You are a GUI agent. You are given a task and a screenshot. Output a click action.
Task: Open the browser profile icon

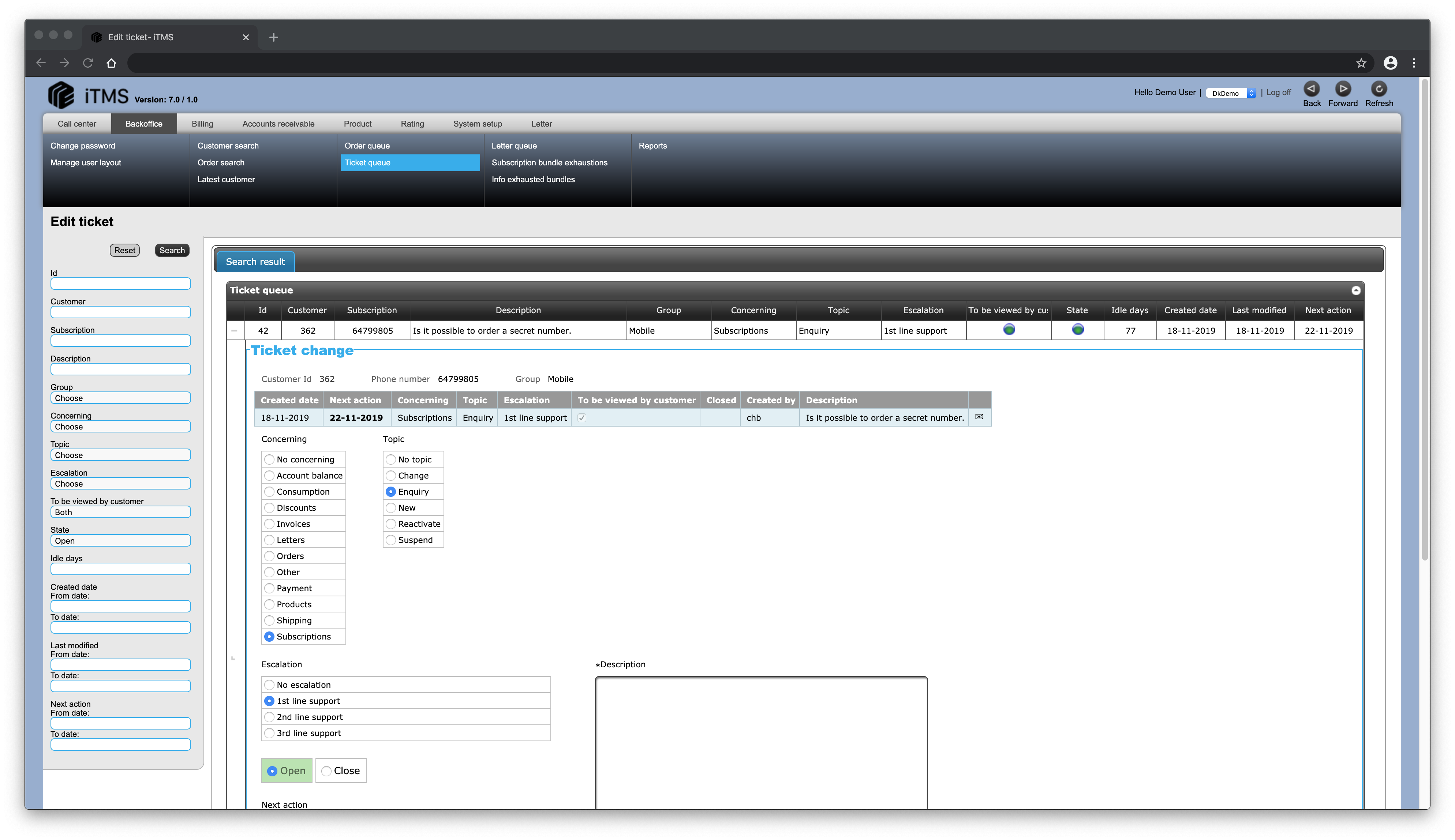(1390, 63)
